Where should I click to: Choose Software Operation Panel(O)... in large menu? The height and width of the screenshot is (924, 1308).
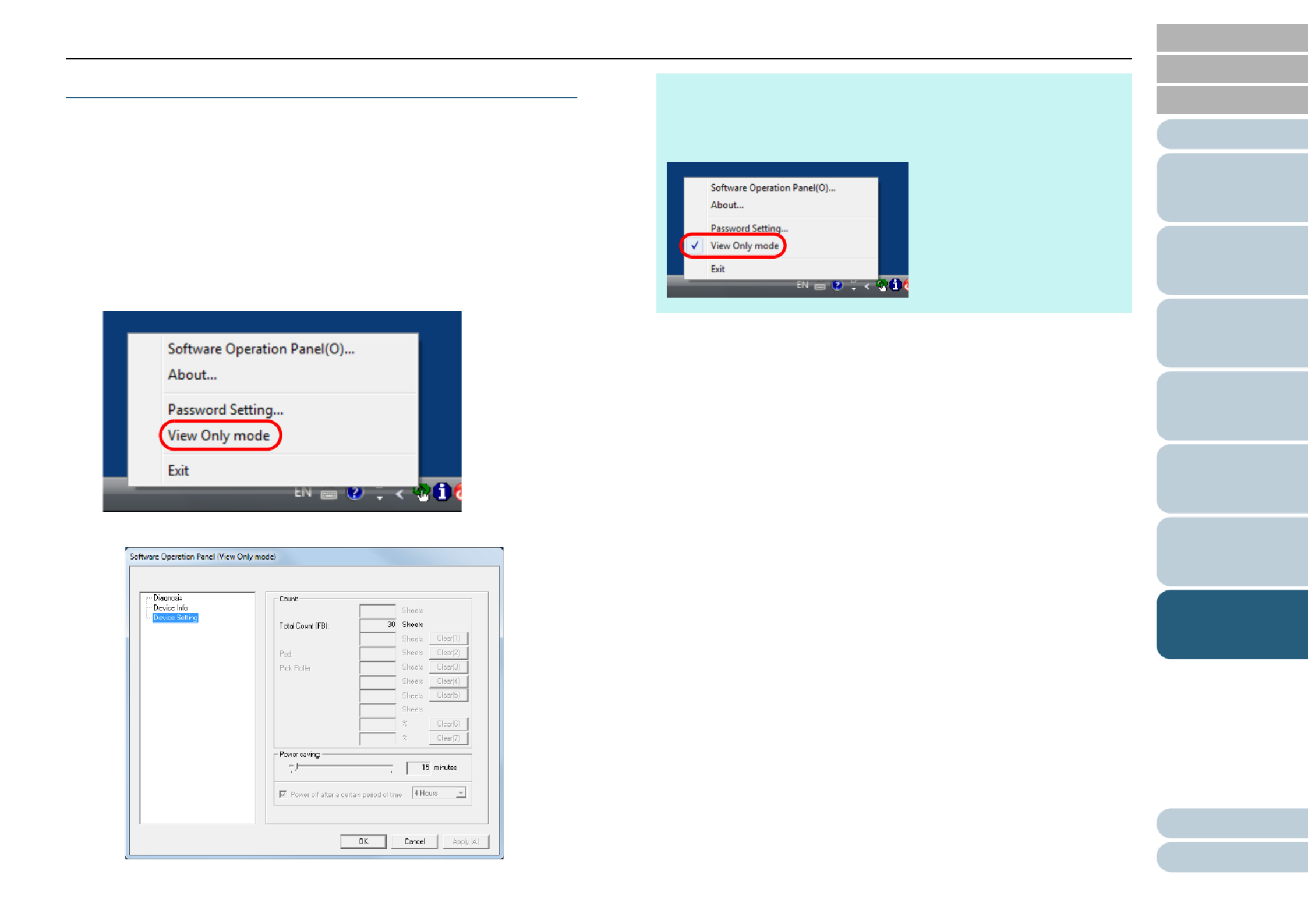tap(260, 349)
